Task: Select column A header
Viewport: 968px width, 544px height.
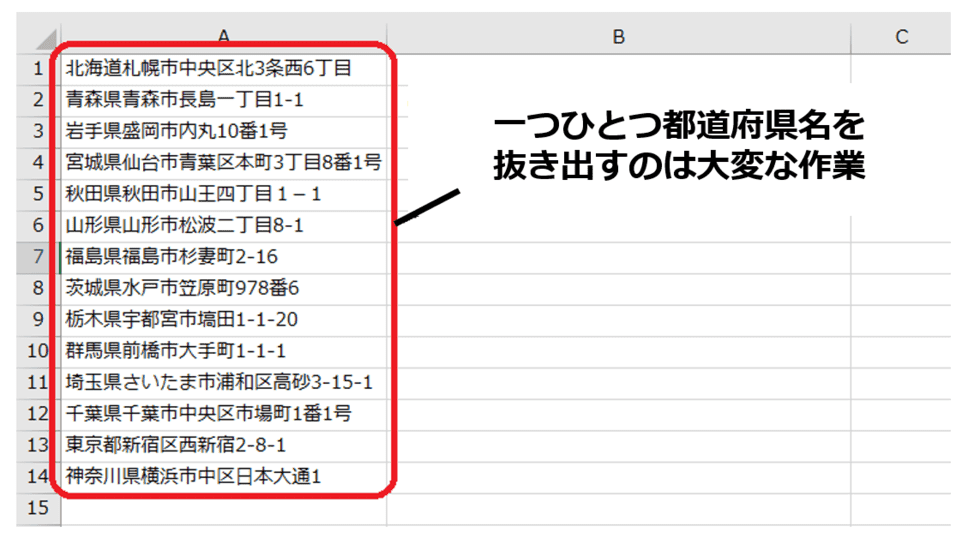Action: click(x=223, y=37)
